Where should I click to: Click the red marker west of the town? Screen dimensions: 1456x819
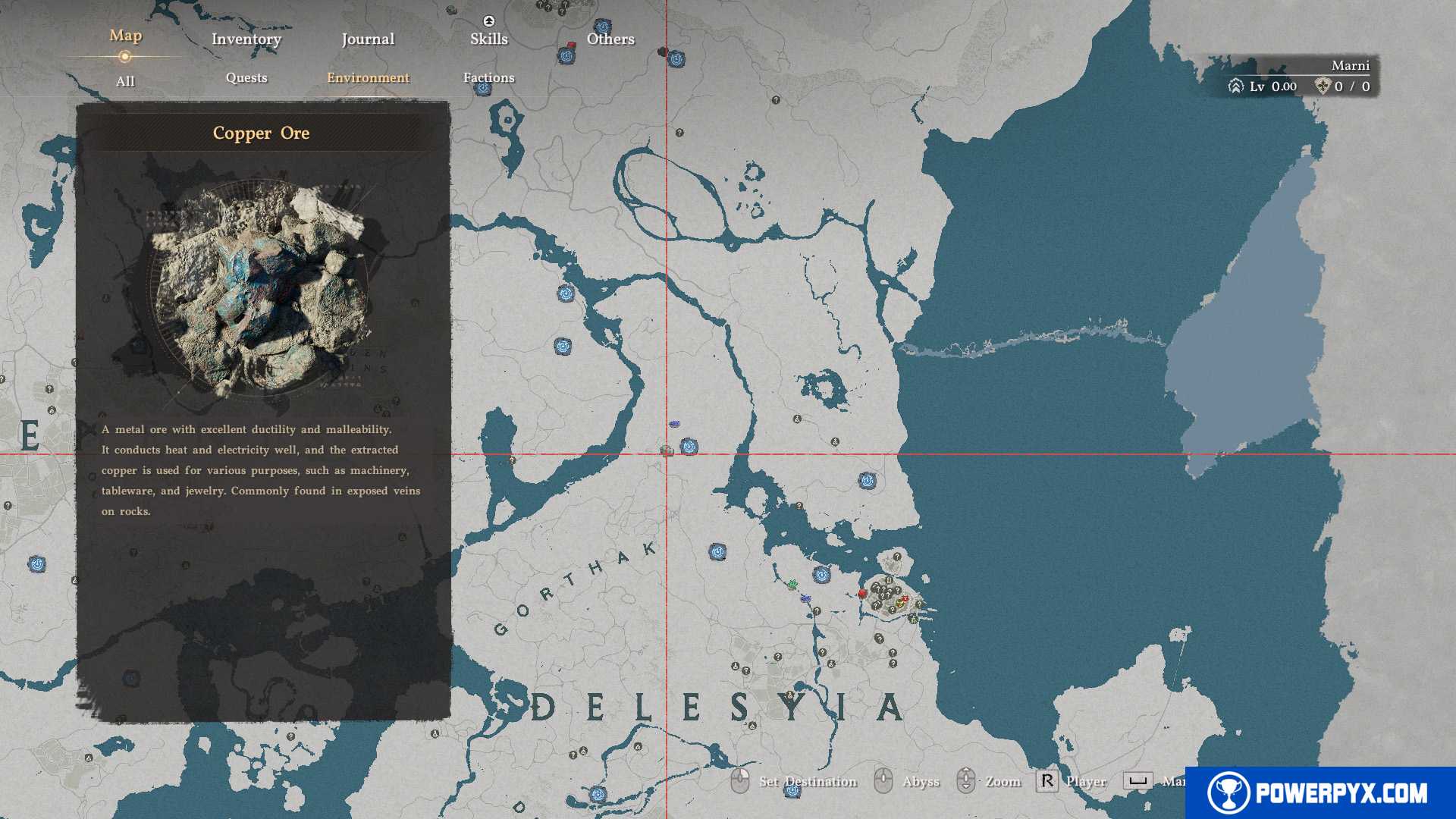click(x=861, y=593)
